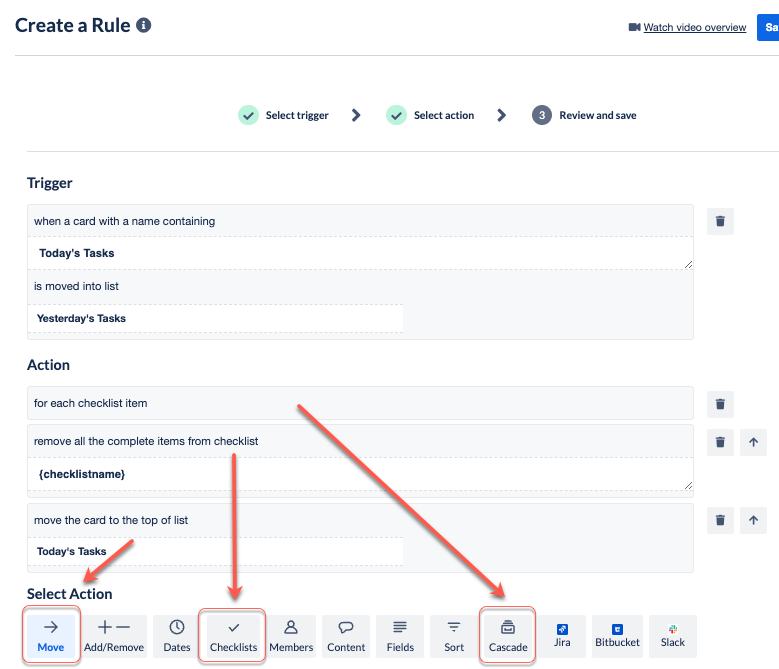Screen dimensions: 779x669
Task: Select the Checklists action category
Action: 233,636
